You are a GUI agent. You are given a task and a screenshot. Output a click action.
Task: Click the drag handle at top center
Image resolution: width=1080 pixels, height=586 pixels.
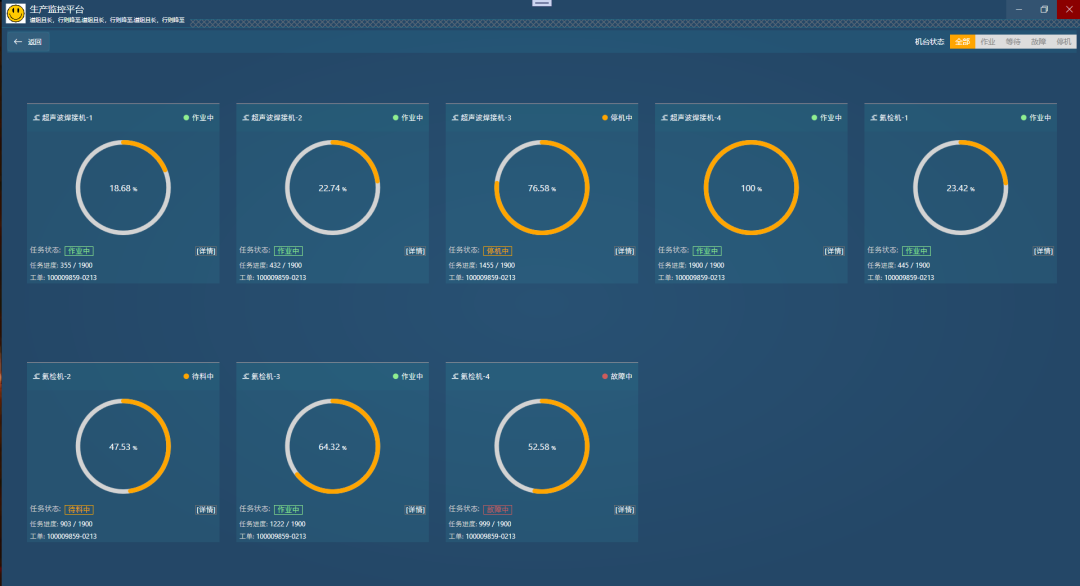click(x=542, y=3)
